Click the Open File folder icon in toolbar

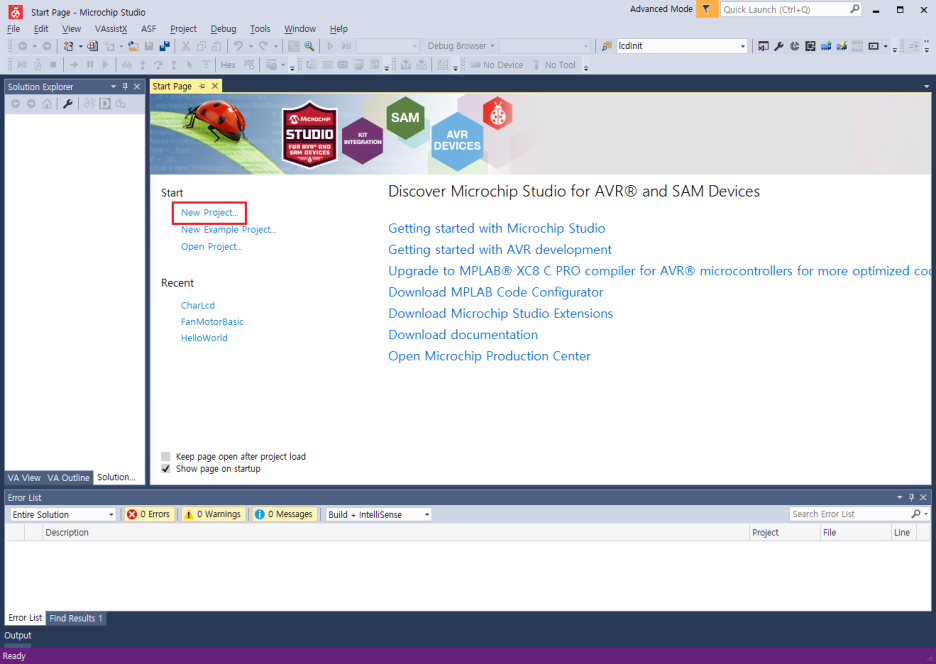[133, 46]
